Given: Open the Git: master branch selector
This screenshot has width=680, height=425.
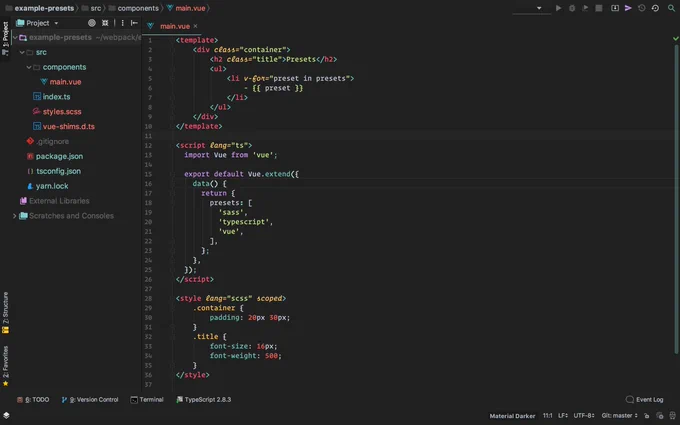Looking at the screenshot, I should pyautogui.click(x=619, y=415).
